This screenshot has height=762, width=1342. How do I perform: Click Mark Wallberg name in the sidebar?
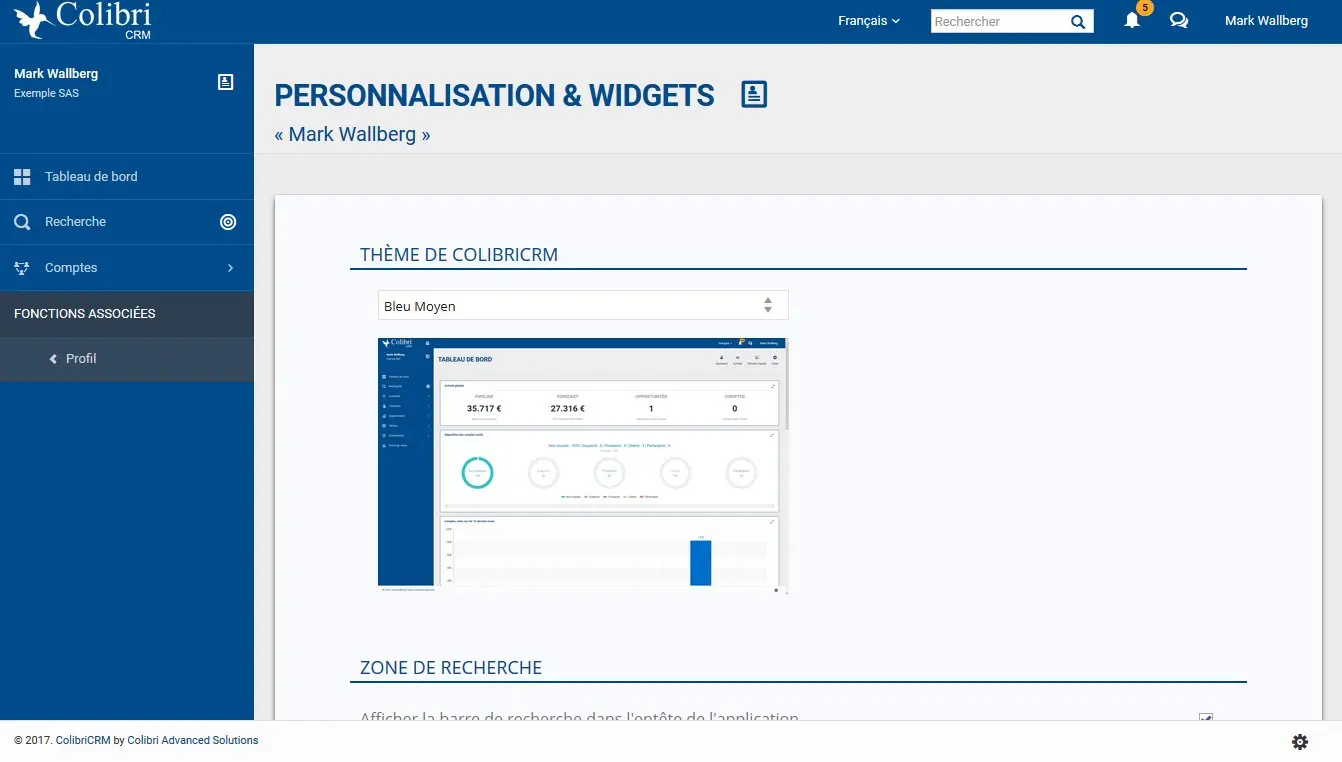point(56,74)
